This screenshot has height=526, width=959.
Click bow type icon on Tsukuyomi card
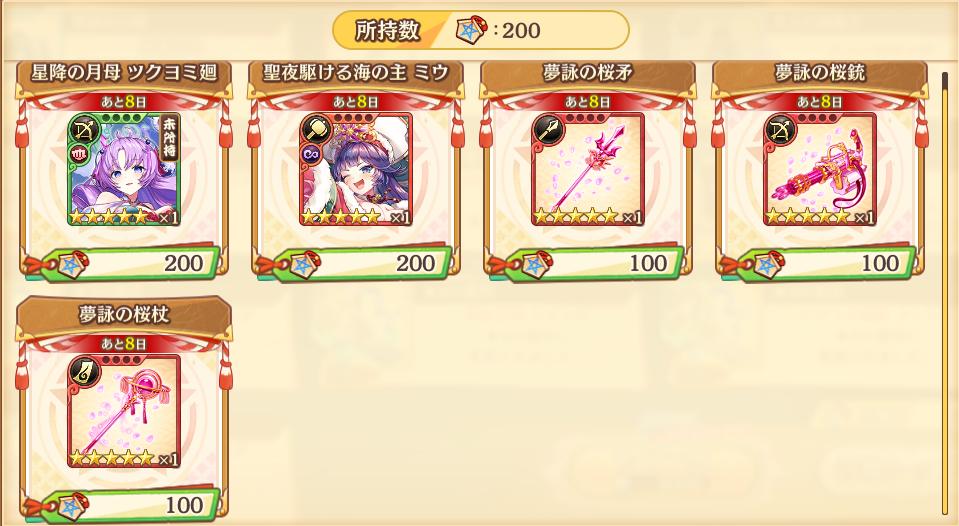click(x=83, y=129)
